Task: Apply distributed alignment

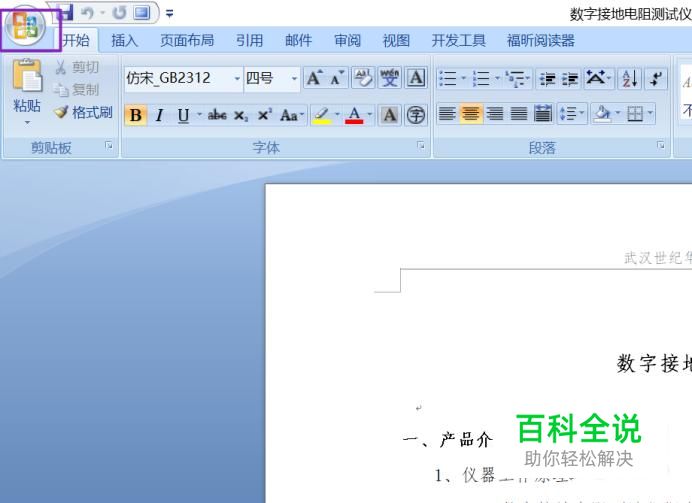Action: 543,114
